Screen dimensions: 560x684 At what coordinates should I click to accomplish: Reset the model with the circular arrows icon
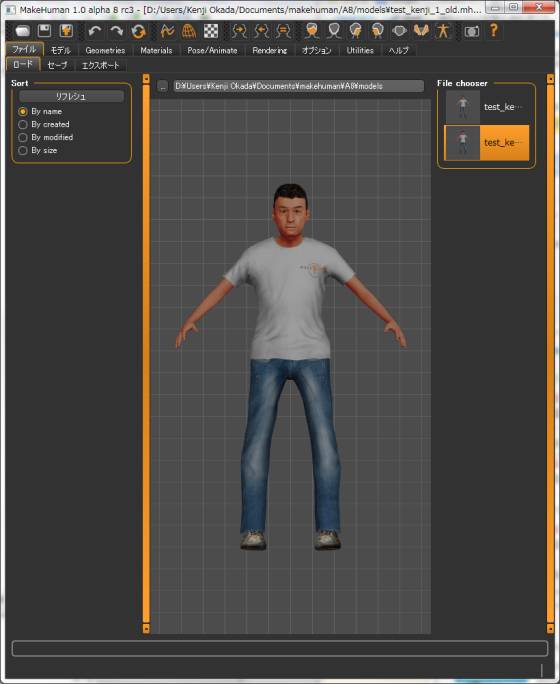click(138, 31)
